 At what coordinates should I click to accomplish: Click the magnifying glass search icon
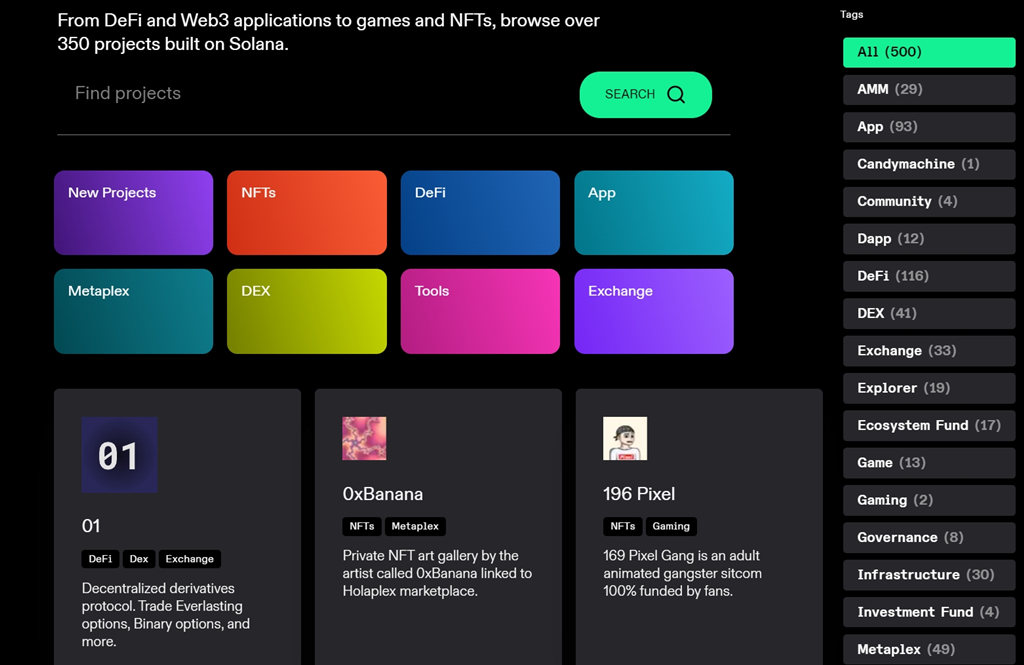[x=676, y=95]
